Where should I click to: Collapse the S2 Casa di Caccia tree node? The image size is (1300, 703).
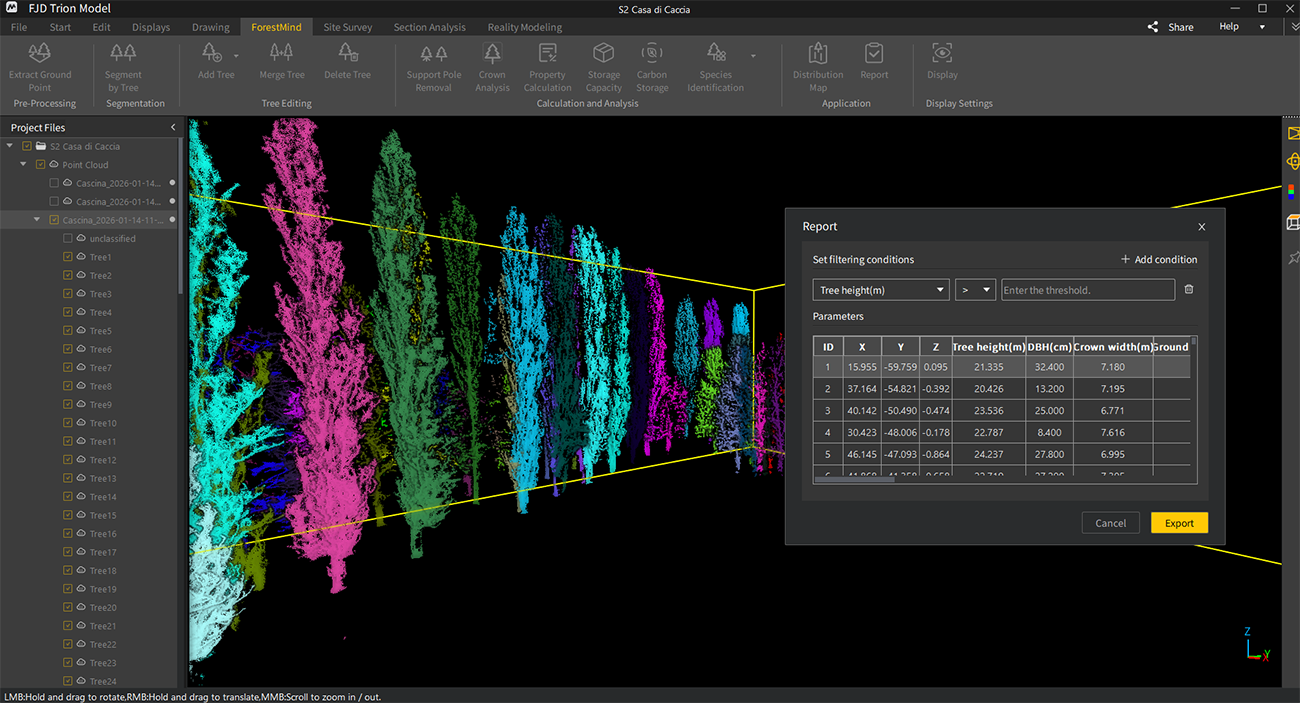10,147
